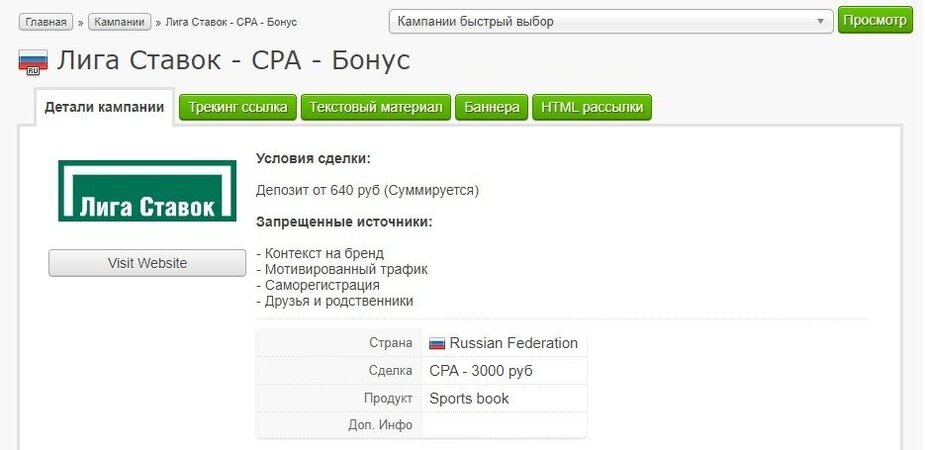
Task: Click the large page heading Лига Ставок - CPA - Бонус
Action: 233,60
